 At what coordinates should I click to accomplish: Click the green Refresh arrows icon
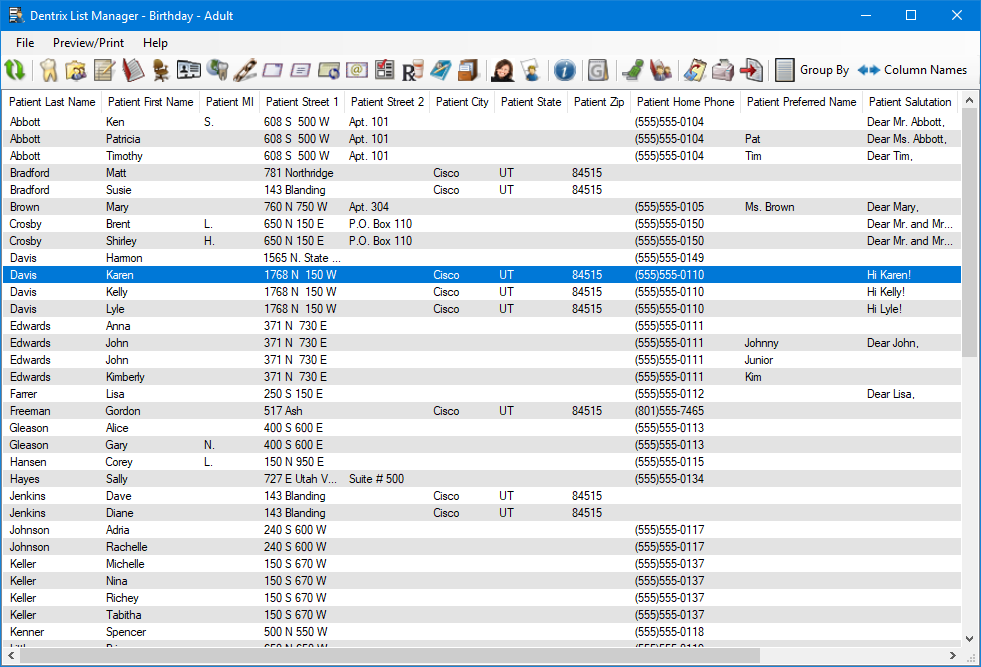[15, 70]
